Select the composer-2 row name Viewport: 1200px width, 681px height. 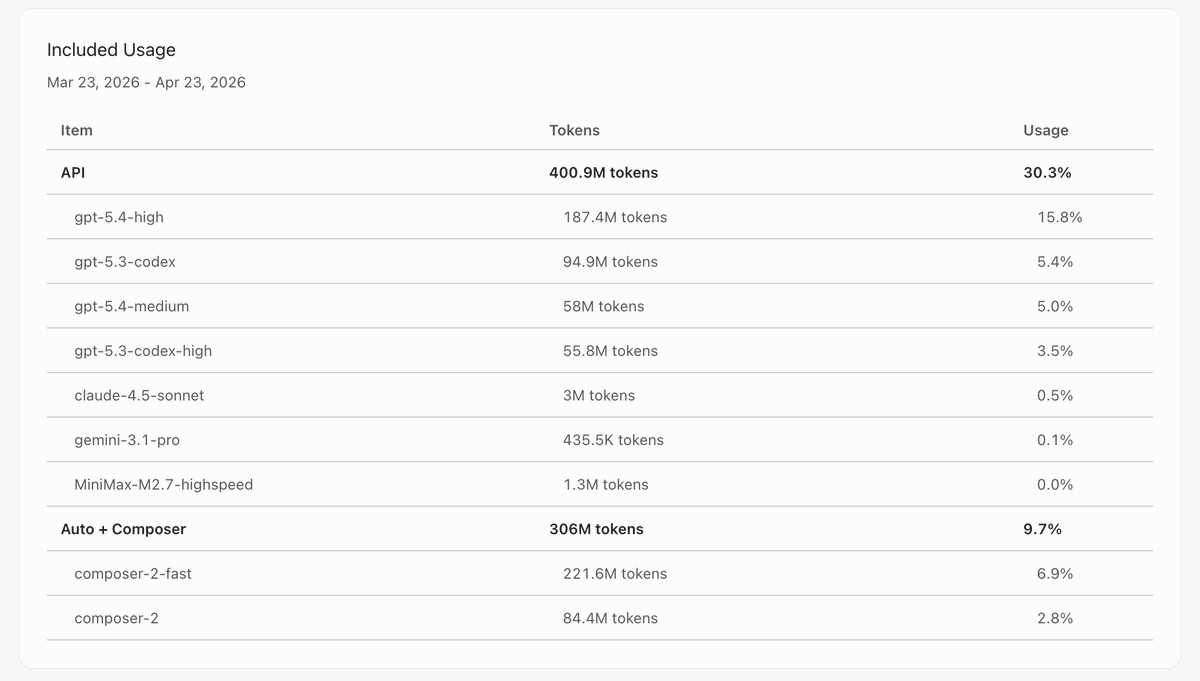[116, 618]
